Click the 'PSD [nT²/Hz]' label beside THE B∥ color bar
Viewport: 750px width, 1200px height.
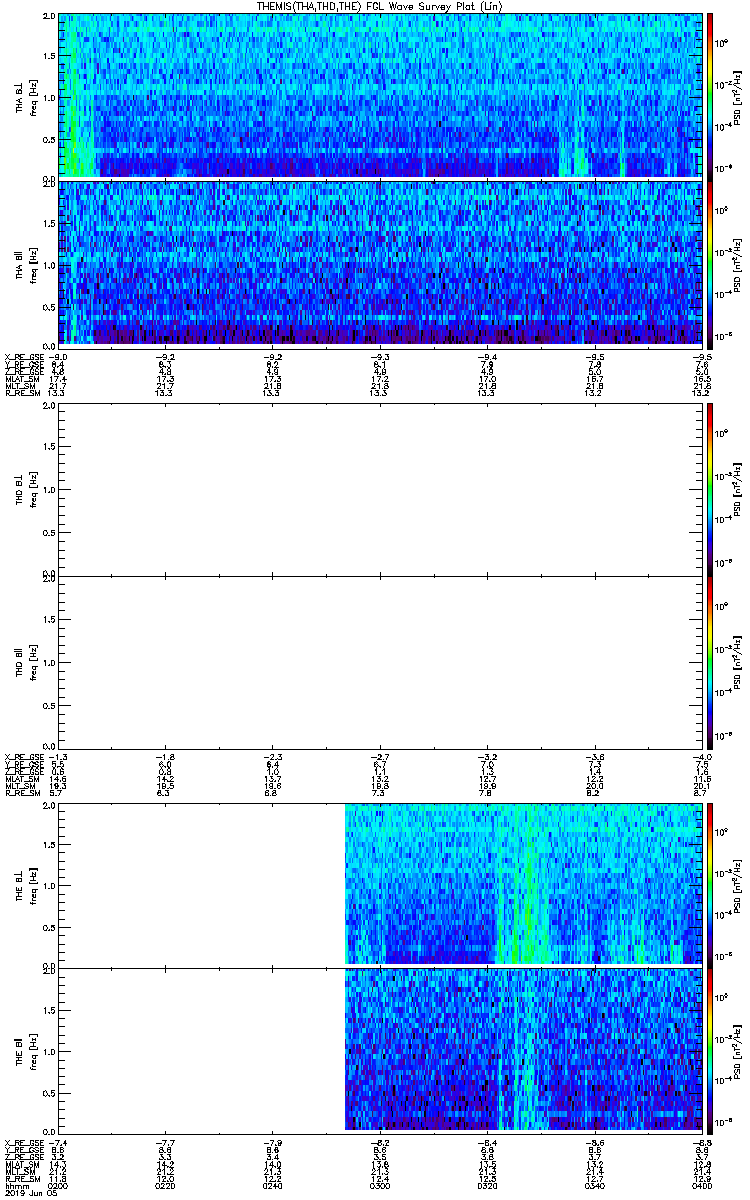[737, 1051]
